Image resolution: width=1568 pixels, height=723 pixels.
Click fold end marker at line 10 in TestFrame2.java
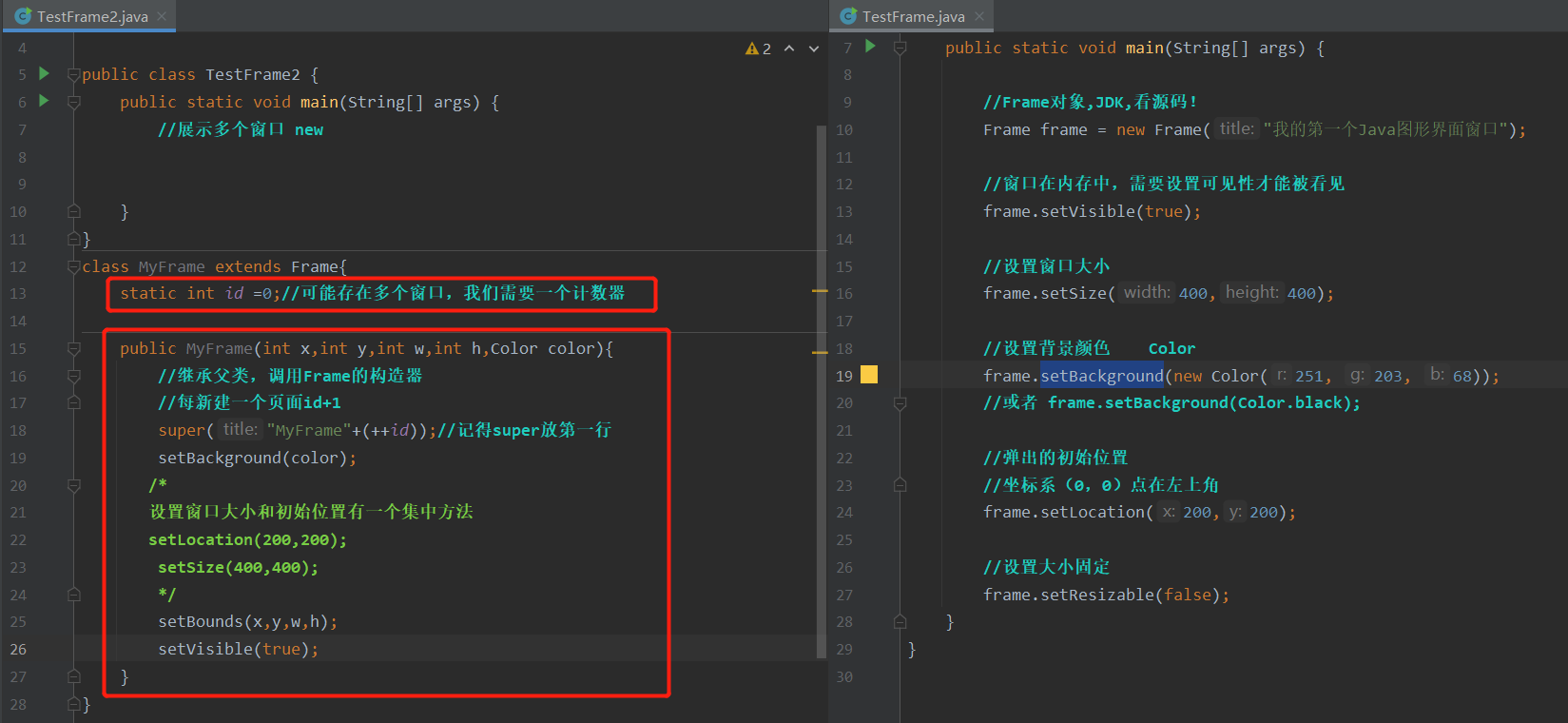point(74,211)
